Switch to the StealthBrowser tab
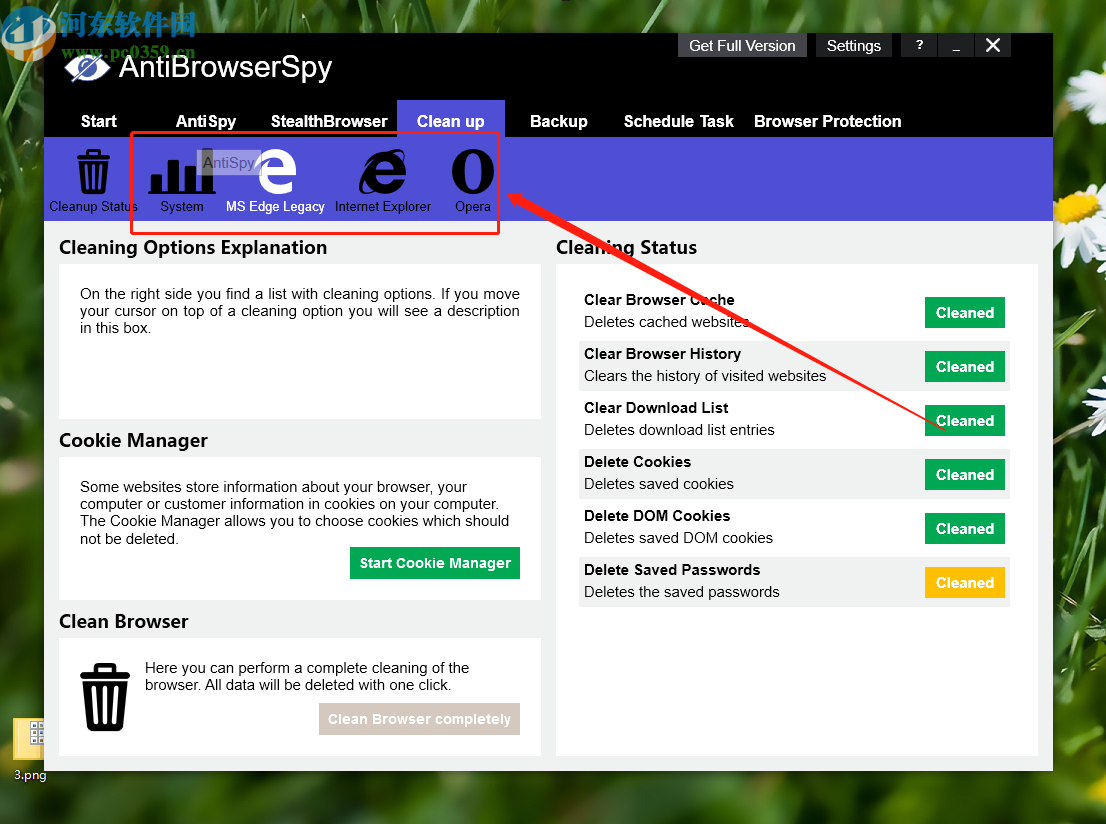Screen dimensions: 1106x824 pyautogui.click(x=329, y=121)
